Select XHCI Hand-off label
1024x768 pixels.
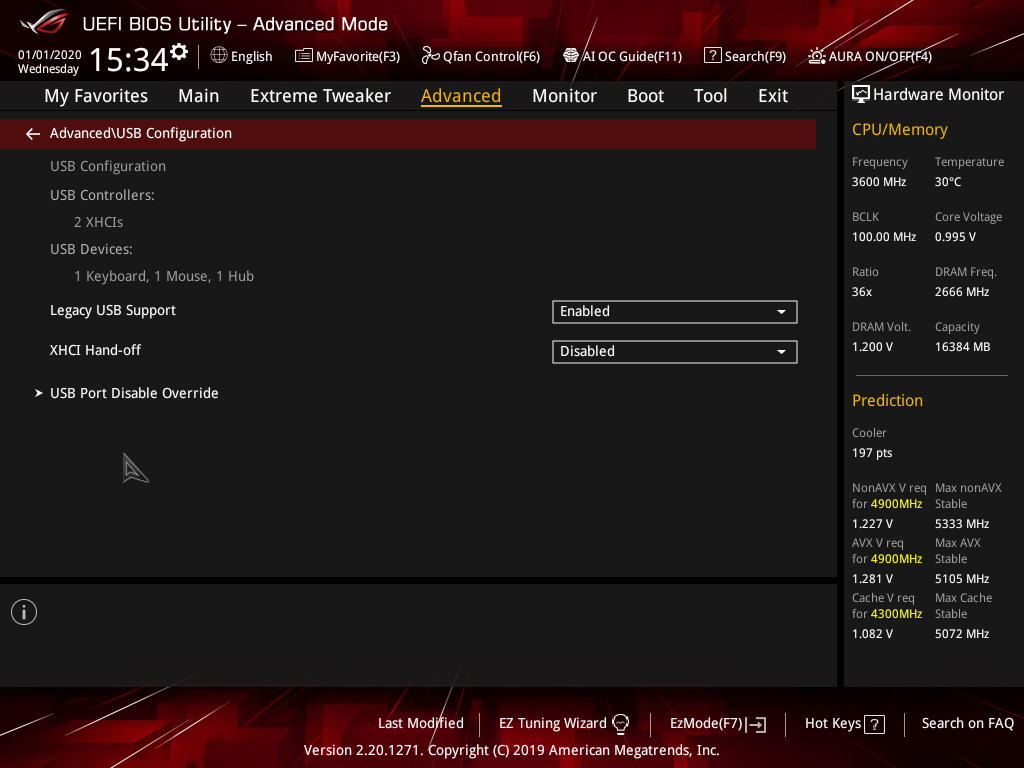pyautogui.click(x=95, y=350)
